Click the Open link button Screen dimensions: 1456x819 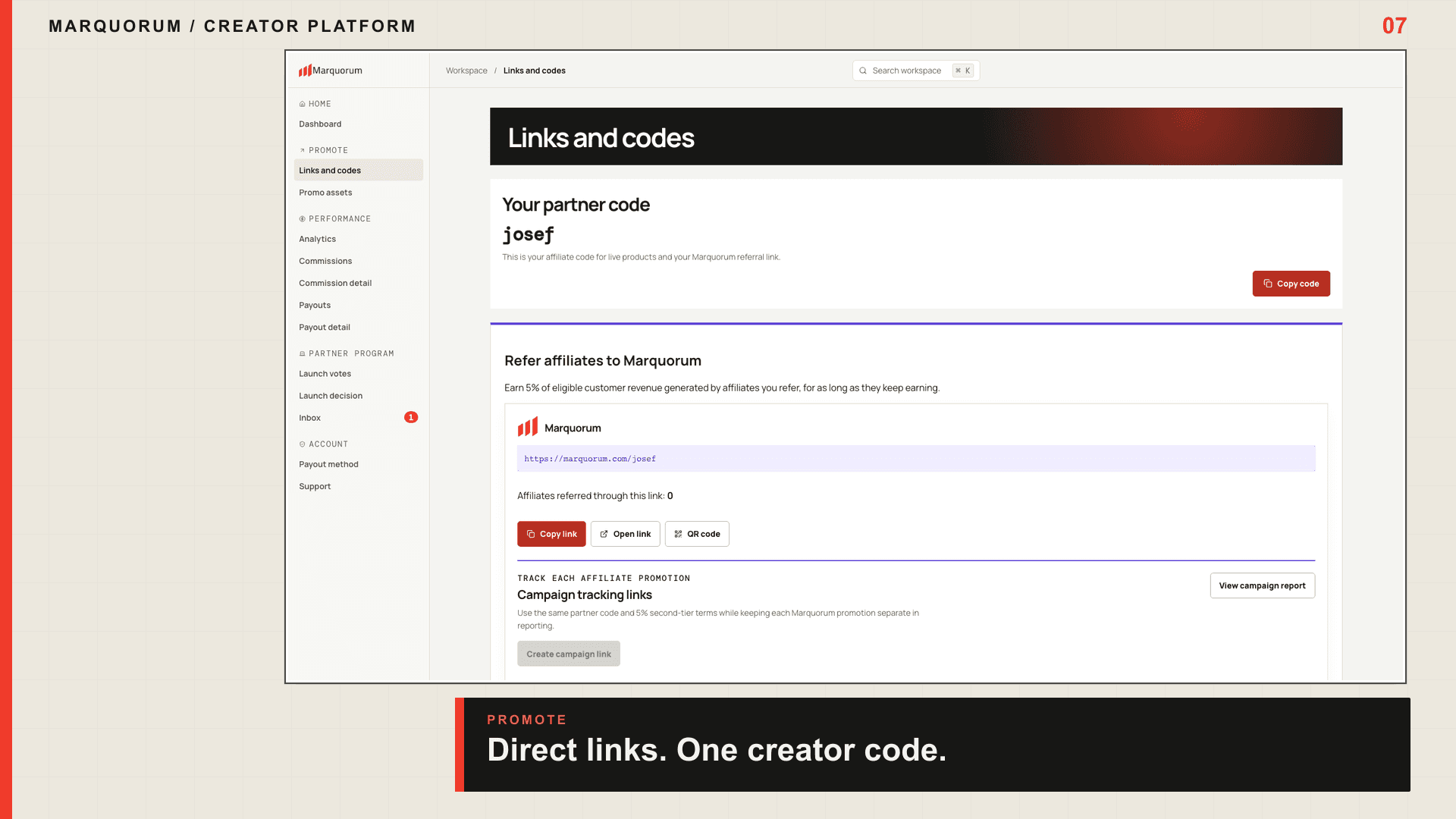coord(626,534)
